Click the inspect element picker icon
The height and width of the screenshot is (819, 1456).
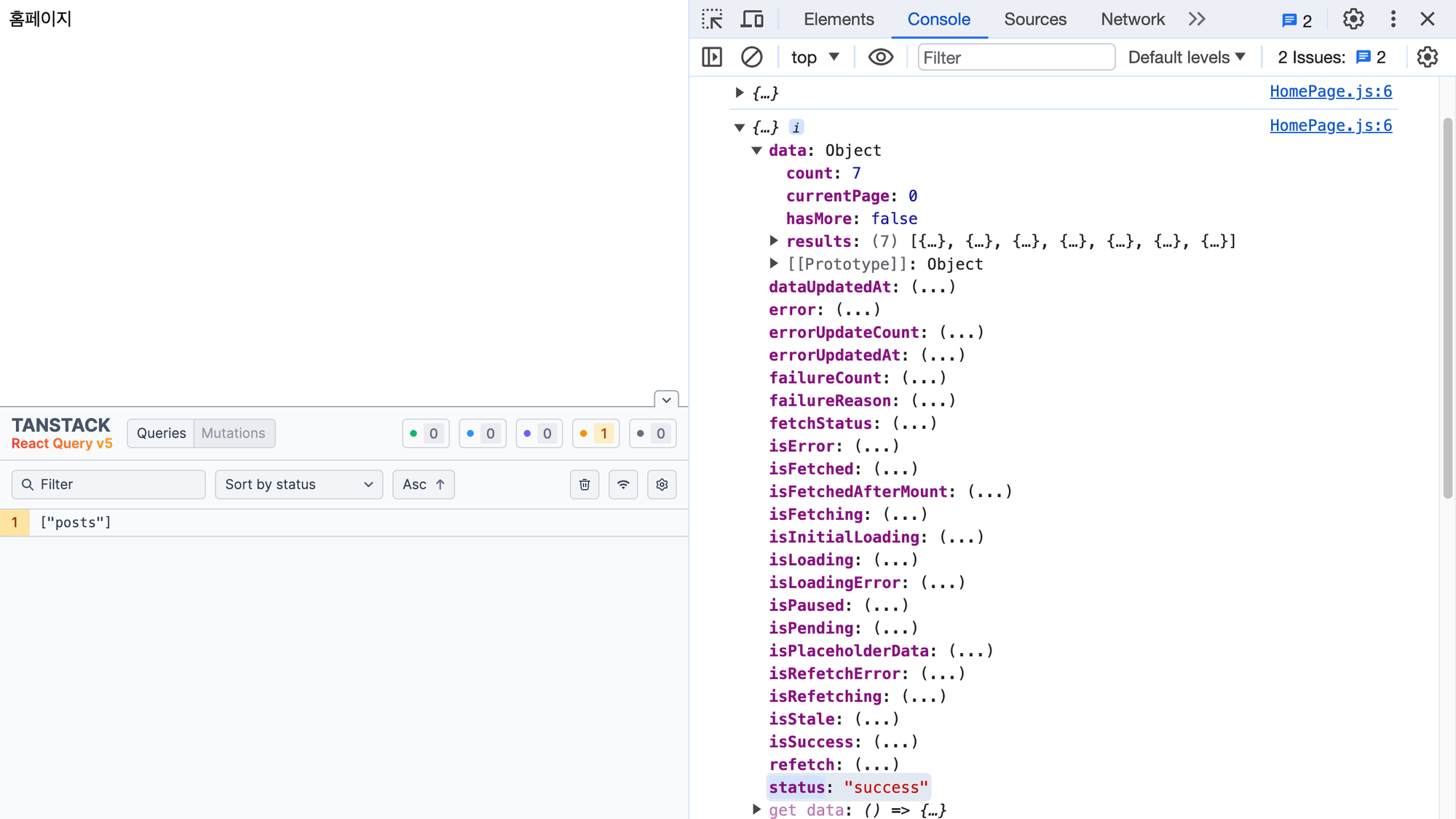[712, 20]
